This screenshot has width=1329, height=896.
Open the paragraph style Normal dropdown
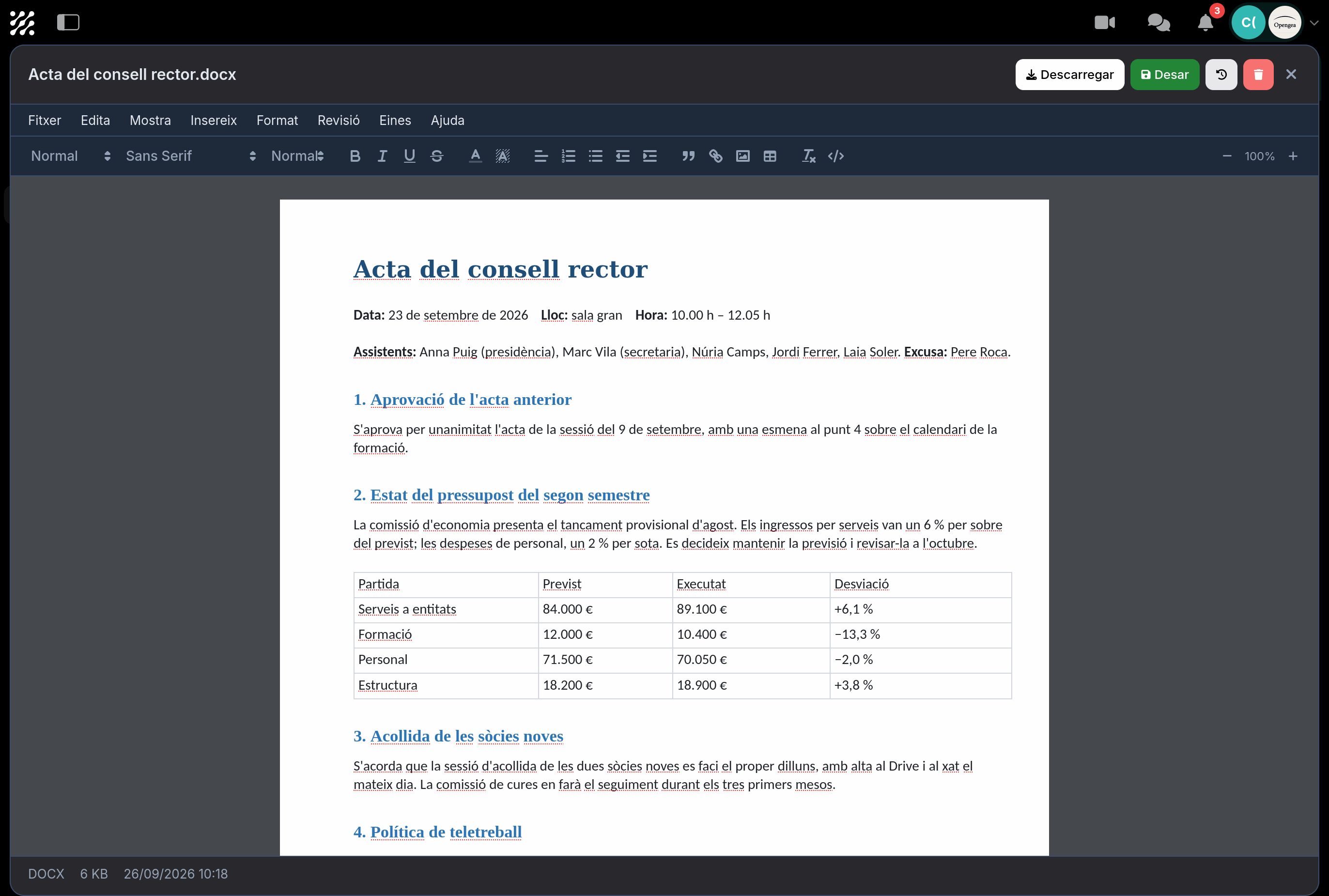pyautogui.click(x=70, y=156)
